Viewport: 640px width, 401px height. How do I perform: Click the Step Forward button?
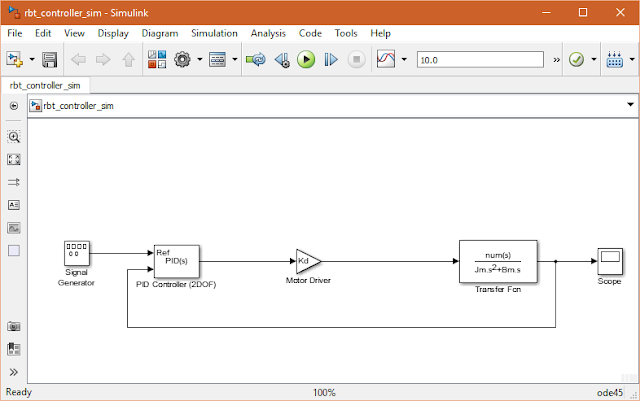[x=331, y=60]
